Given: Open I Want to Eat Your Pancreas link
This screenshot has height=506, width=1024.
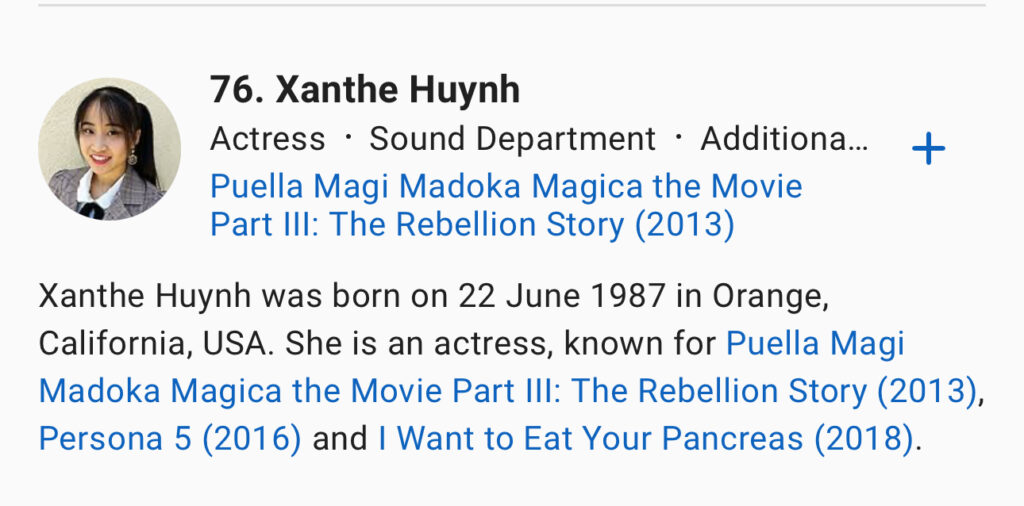Looking at the screenshot, I should [645, 438].
